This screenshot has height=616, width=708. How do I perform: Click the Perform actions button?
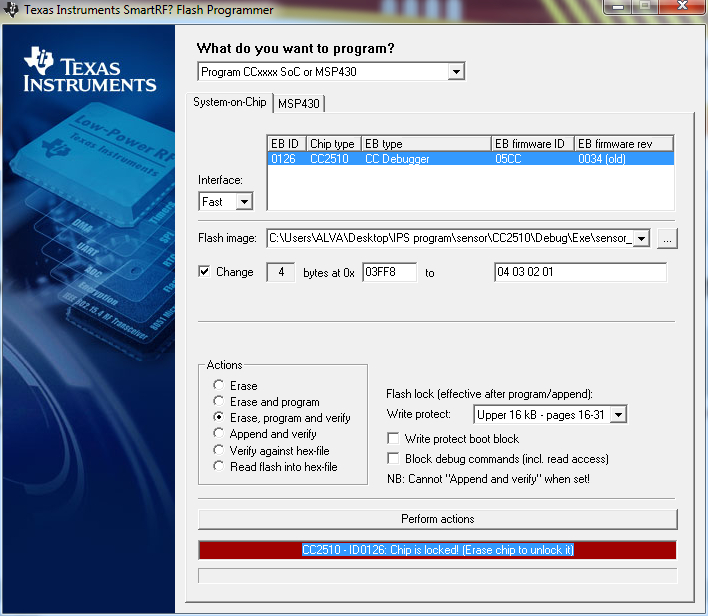pos(438,519)
